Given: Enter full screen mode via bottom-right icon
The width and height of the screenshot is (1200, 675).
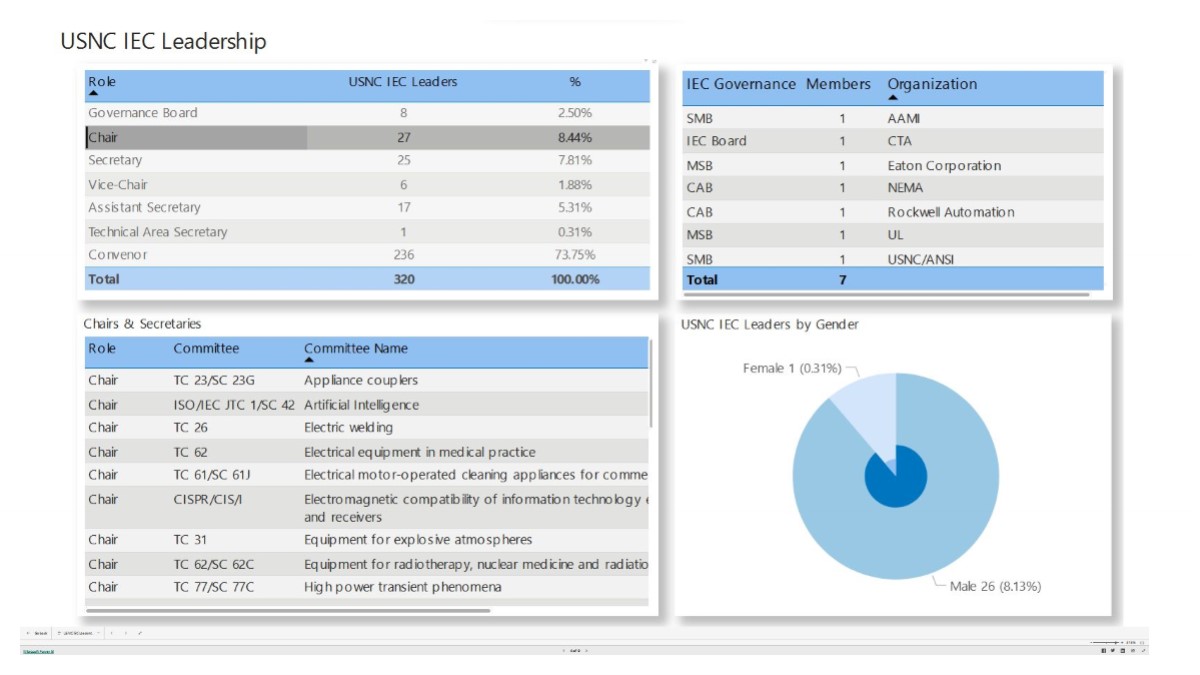Looking at the screenshot, I should pos(1143,651).
